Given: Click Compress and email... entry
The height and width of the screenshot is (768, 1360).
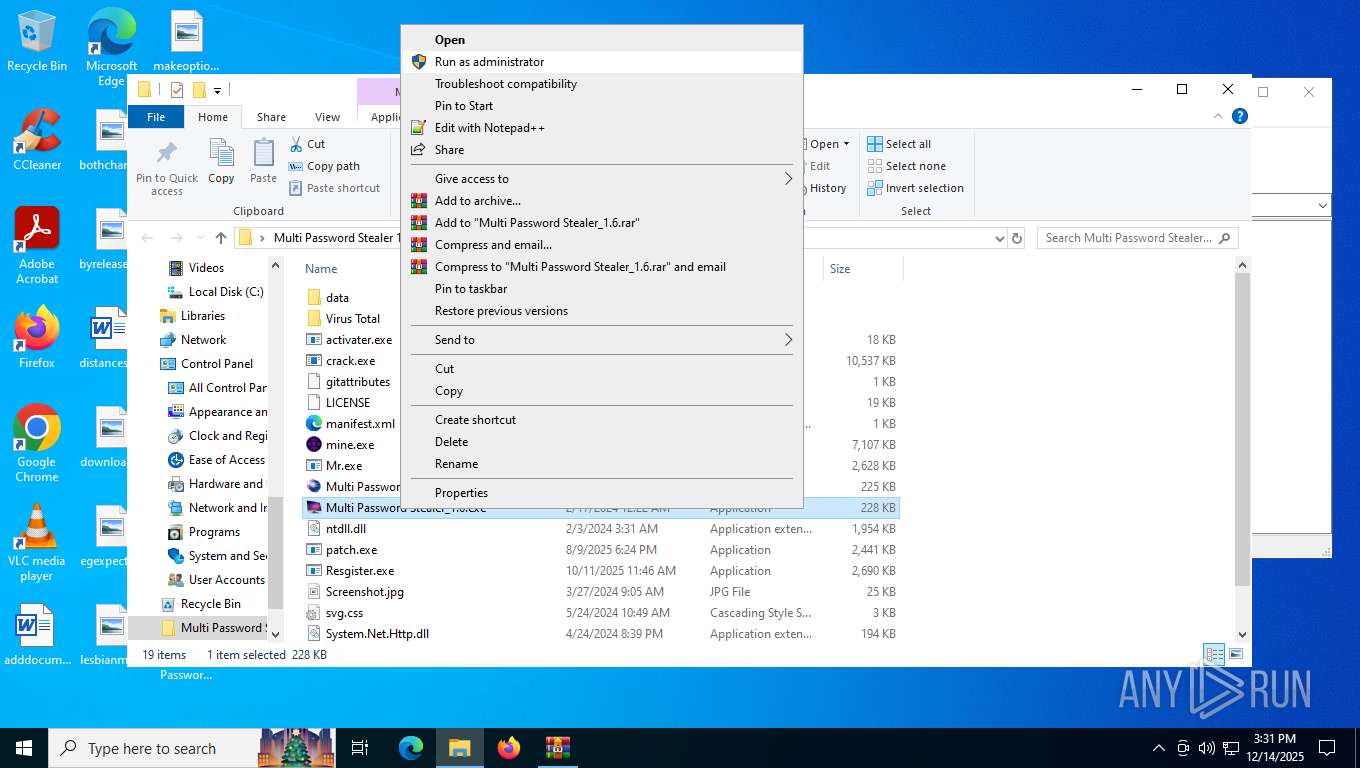Looking at the screenshot, I should click(601, 245).
